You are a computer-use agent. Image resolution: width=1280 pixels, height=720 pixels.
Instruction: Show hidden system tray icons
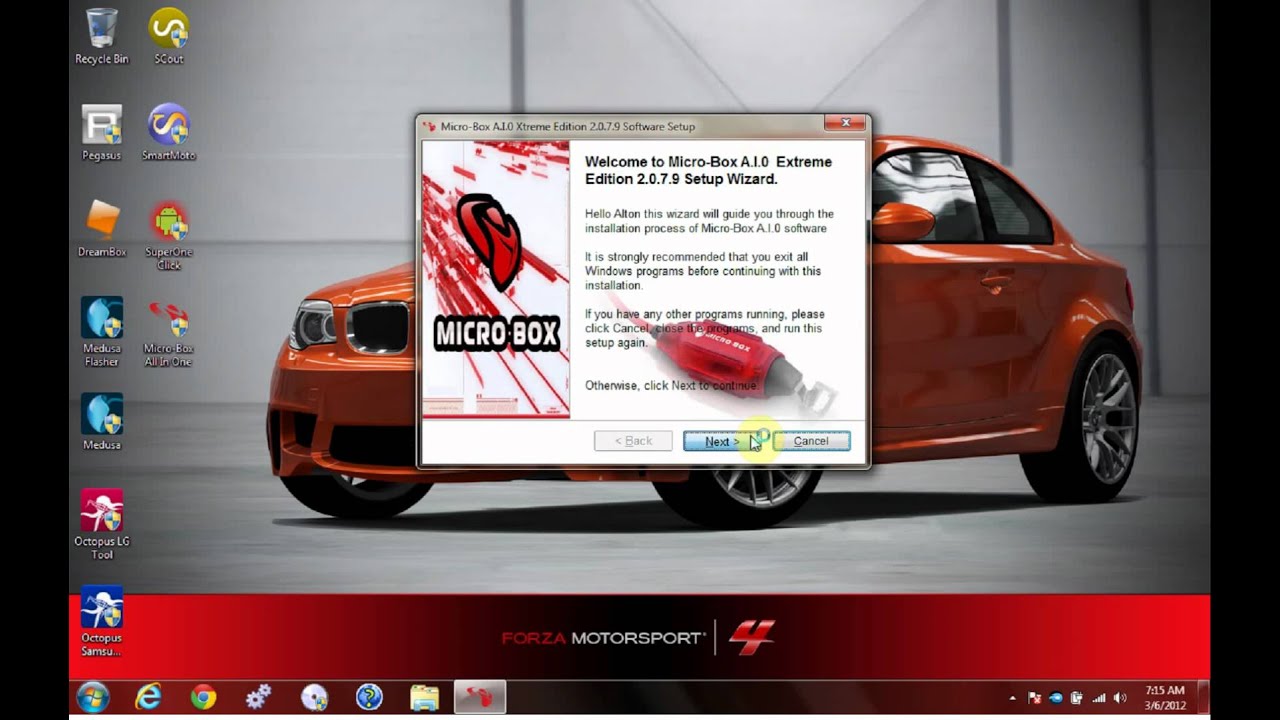tap(1013, 698)
